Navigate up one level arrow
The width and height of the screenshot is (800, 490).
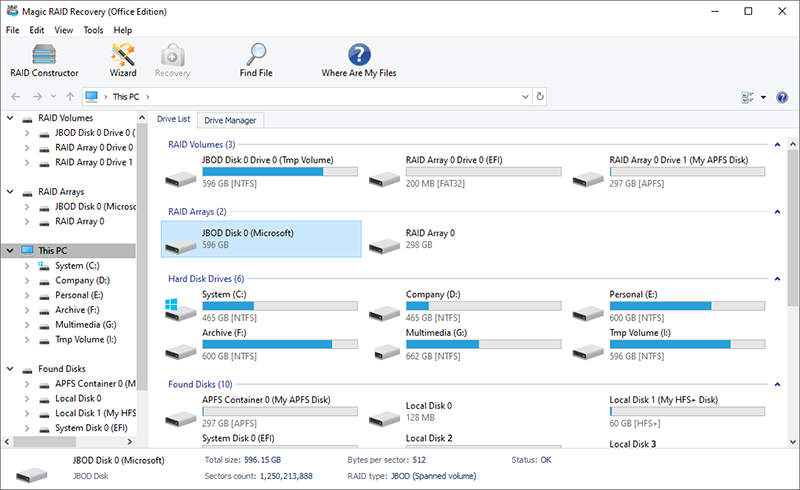point(70,96)
